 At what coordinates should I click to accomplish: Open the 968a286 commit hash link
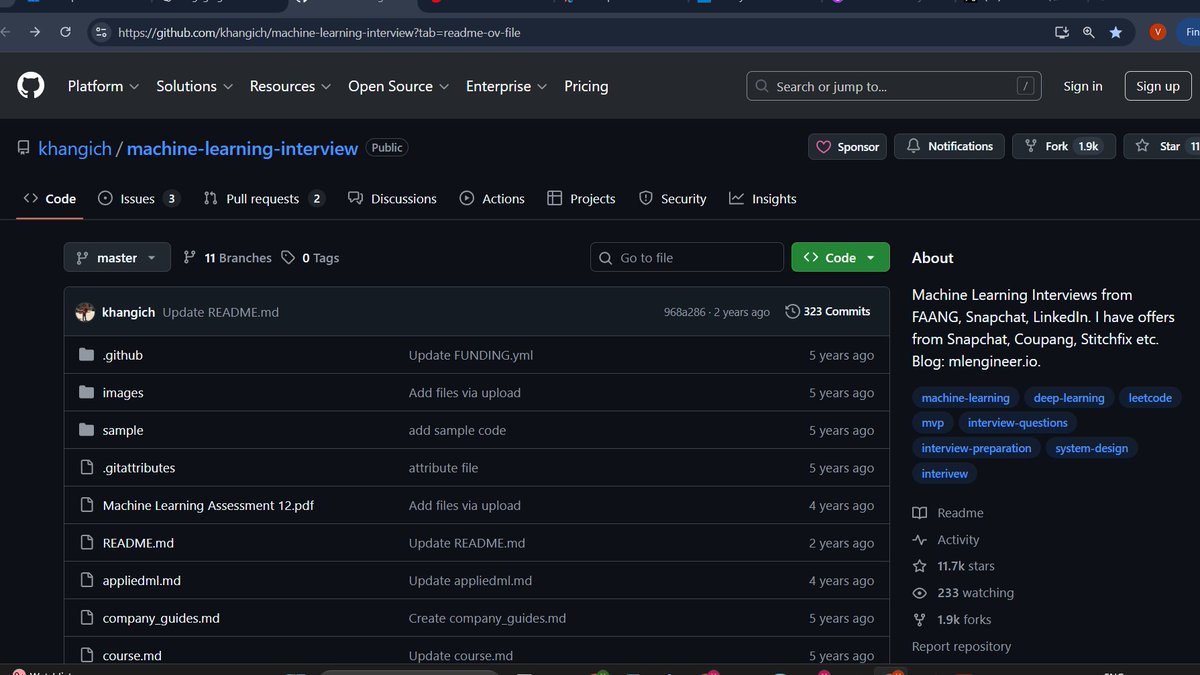(685, 312)
